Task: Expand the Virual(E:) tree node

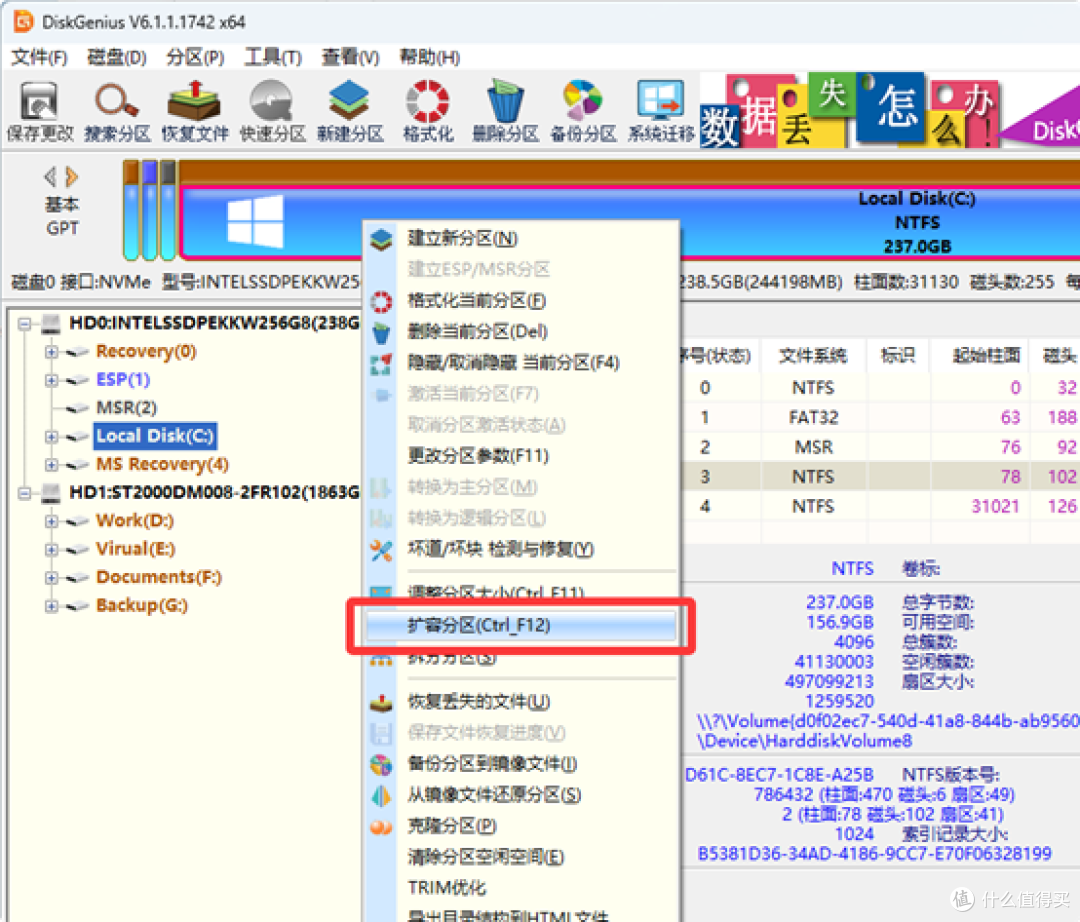Action: [52, 549]
